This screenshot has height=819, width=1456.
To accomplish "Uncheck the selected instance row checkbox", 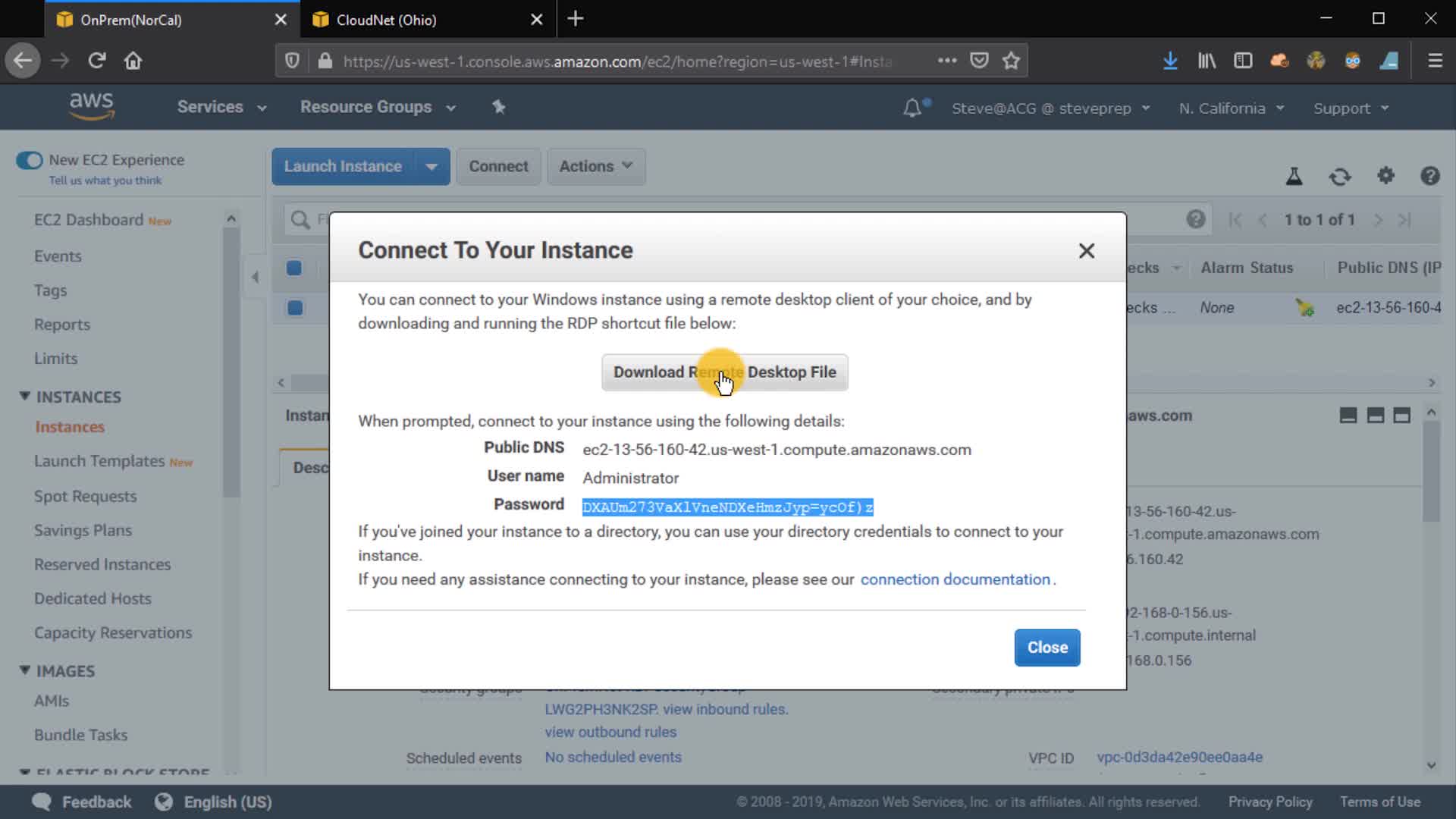I will pos(295,308).
